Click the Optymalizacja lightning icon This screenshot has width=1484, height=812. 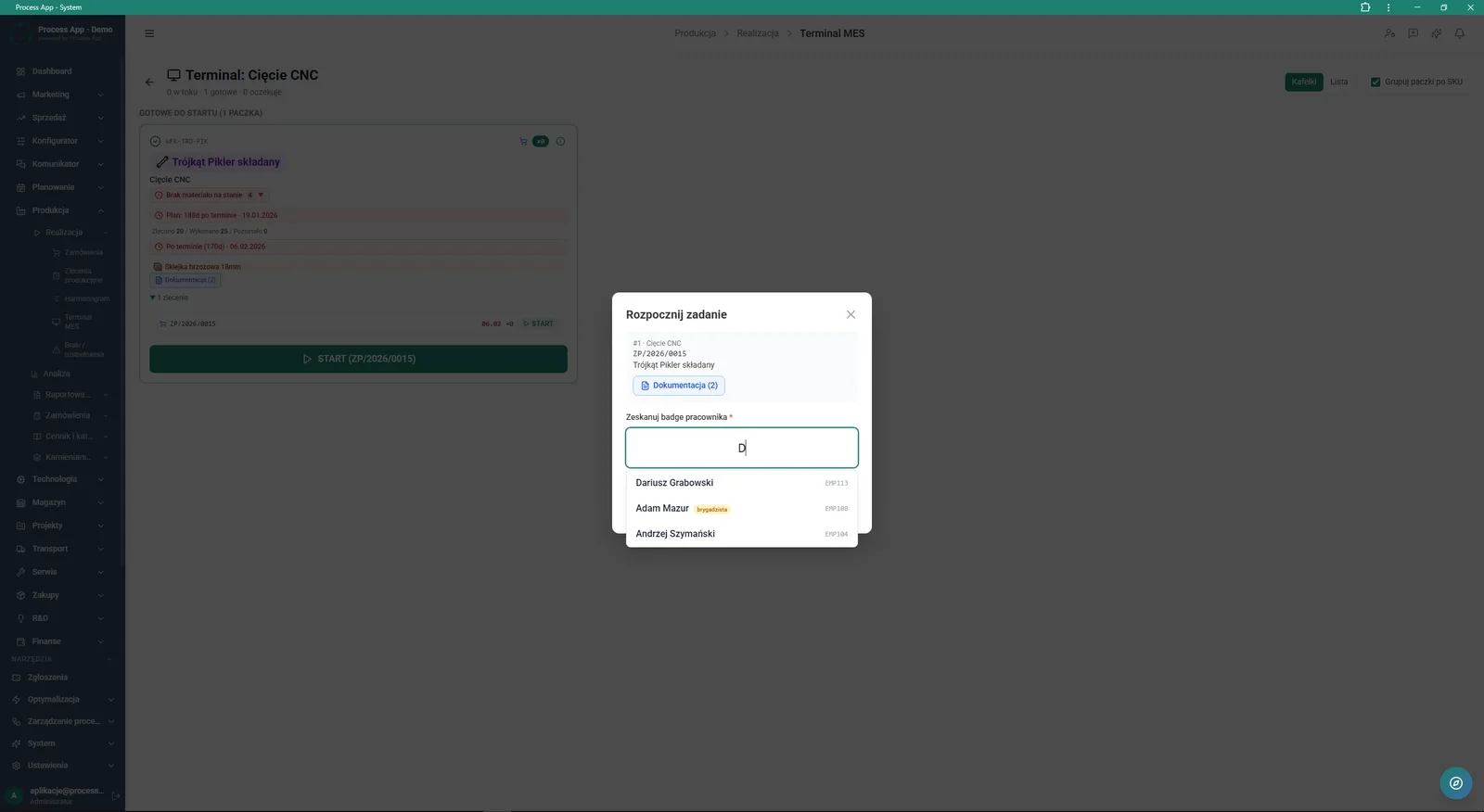(x=16, y=700)
